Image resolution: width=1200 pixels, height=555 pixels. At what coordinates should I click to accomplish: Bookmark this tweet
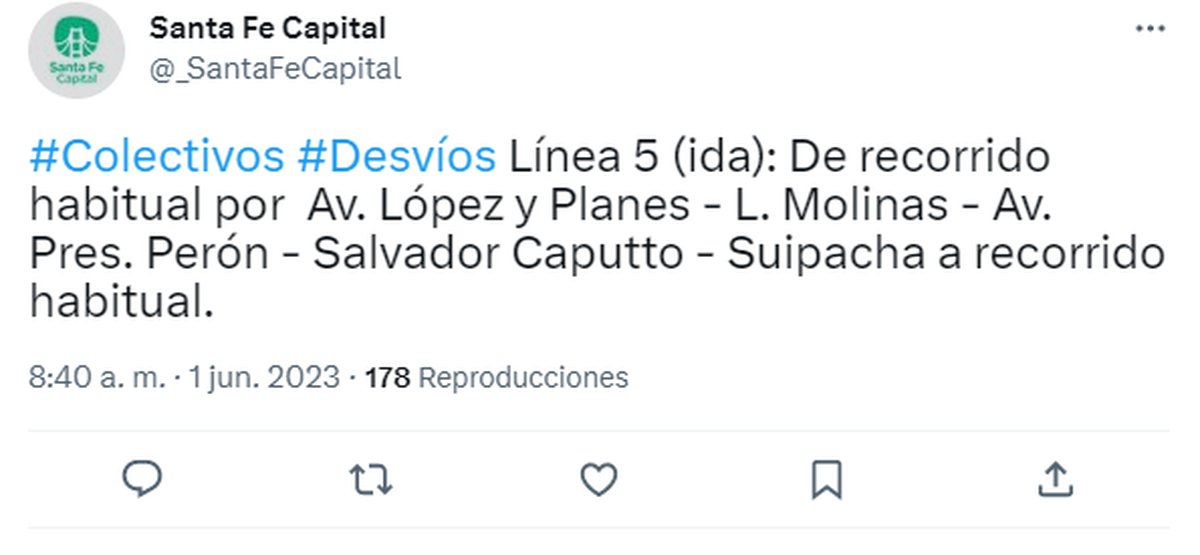pos(827,480)
